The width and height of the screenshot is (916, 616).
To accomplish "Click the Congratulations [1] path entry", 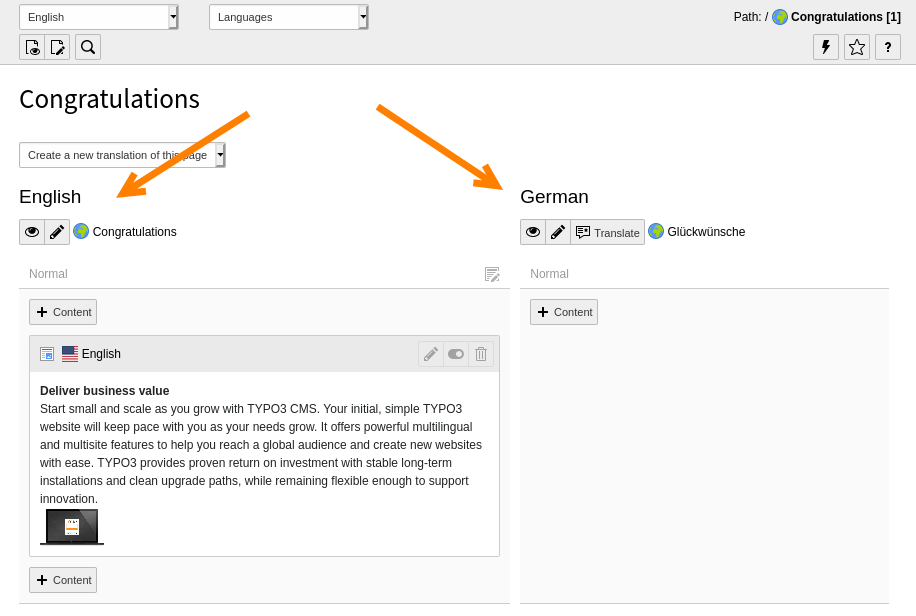I will (x=845, y=17).
